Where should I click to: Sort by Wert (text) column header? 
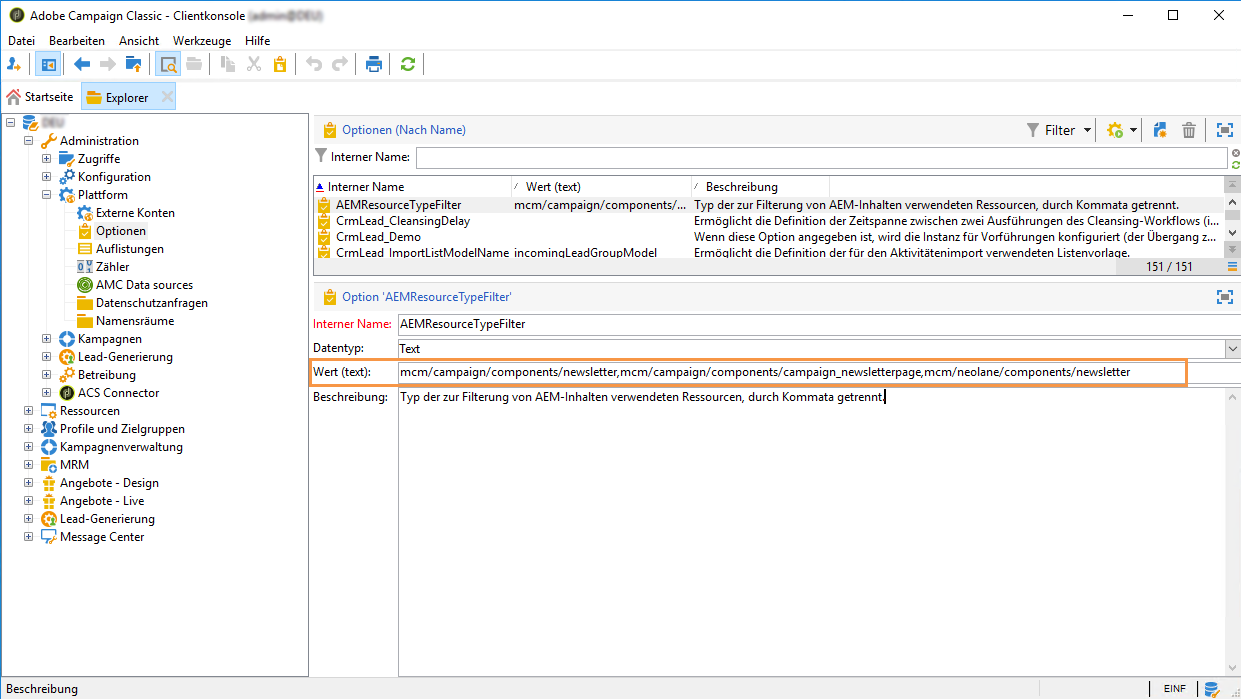(601, 187)
